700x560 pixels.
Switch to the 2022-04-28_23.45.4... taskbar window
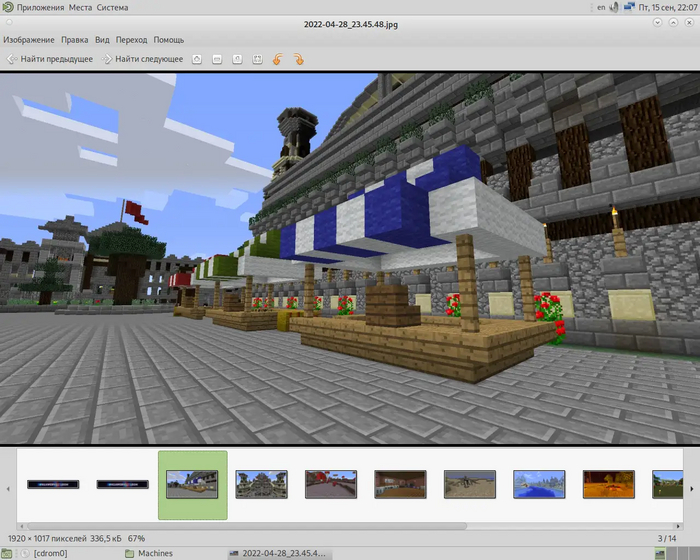[278, 553]
